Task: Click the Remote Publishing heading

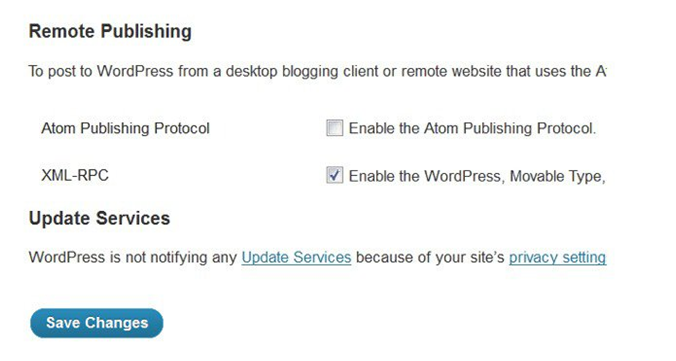Action: pyautogui.click(x=110, y=31)
